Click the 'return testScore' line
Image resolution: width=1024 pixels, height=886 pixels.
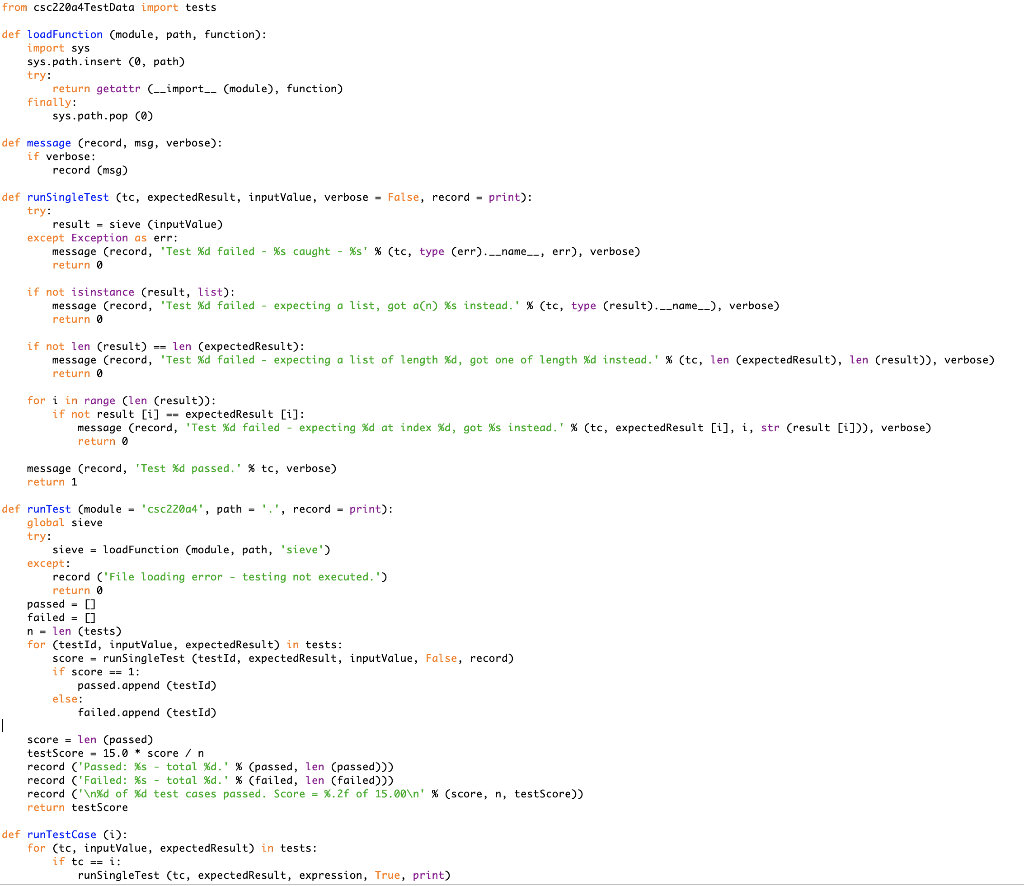tap(77, 808)
